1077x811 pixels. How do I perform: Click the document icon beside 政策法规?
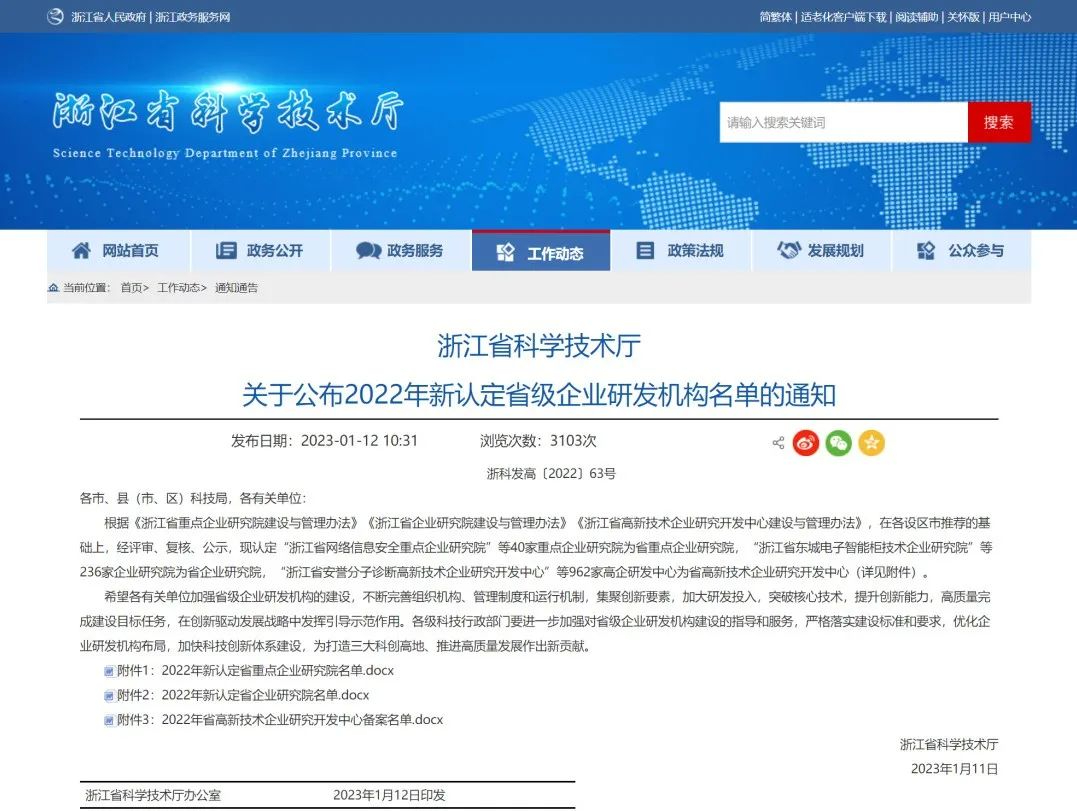[646, 251]
